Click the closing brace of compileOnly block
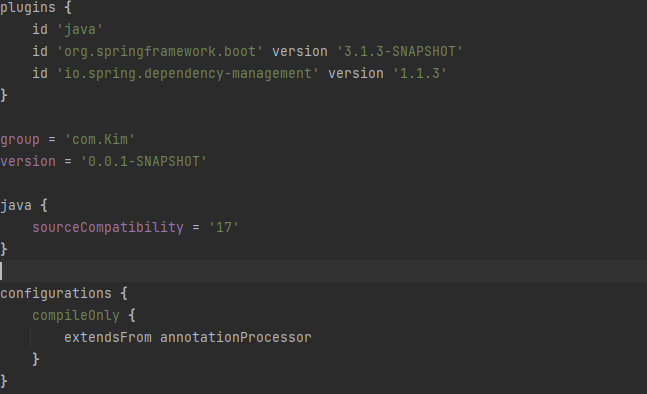Viewport: 647px width, 394px height. pyautogui.click(x=36, y=359)
